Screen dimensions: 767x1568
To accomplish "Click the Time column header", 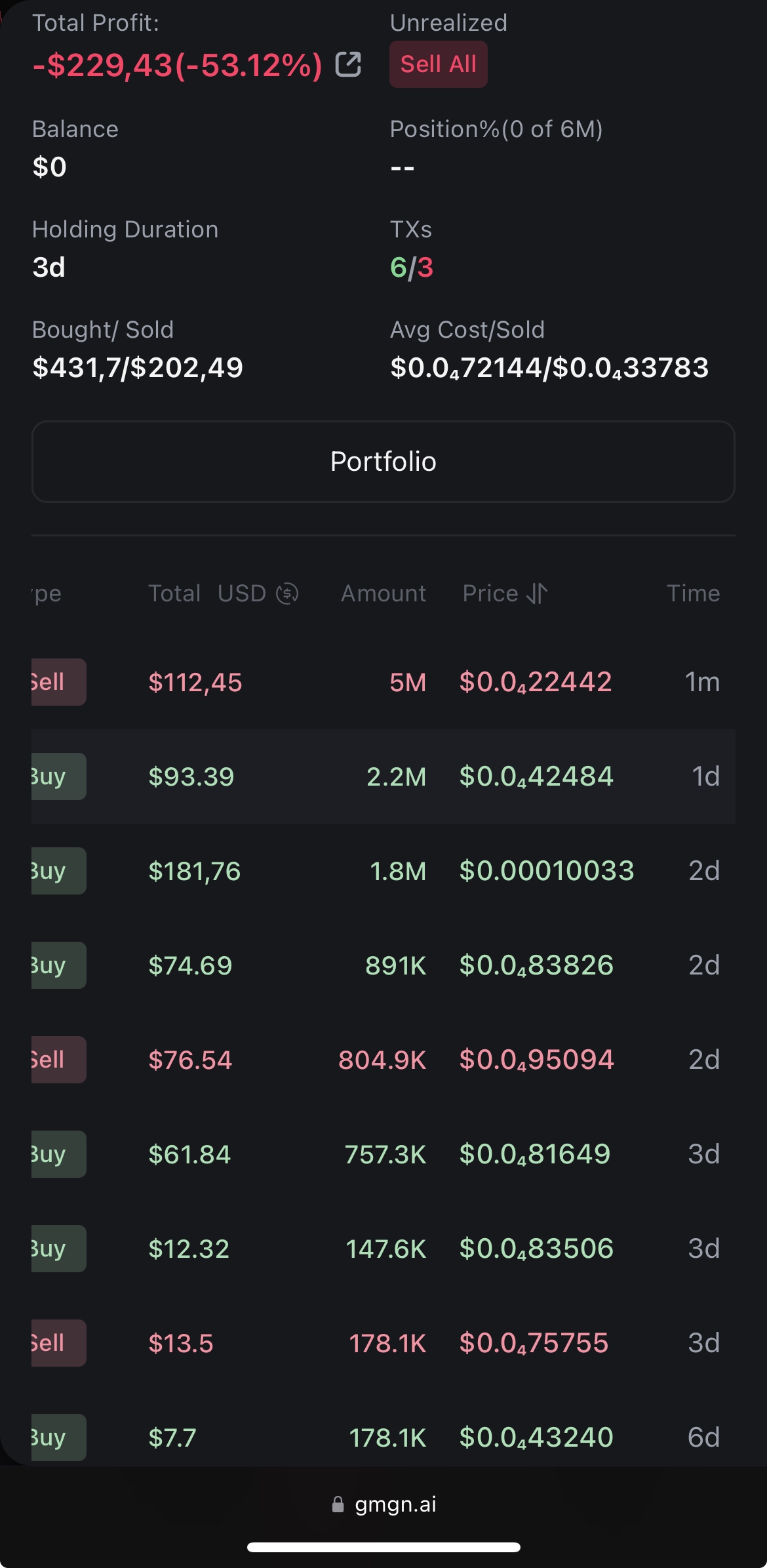I will pos(693,593).
